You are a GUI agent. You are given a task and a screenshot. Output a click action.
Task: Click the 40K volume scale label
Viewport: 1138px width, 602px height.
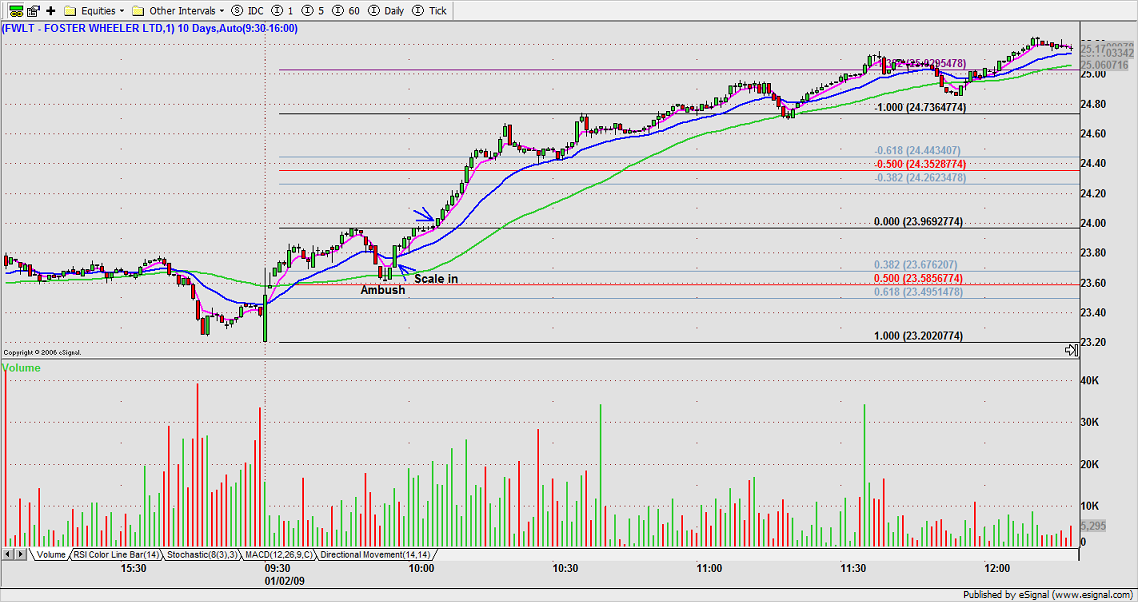1089,381
